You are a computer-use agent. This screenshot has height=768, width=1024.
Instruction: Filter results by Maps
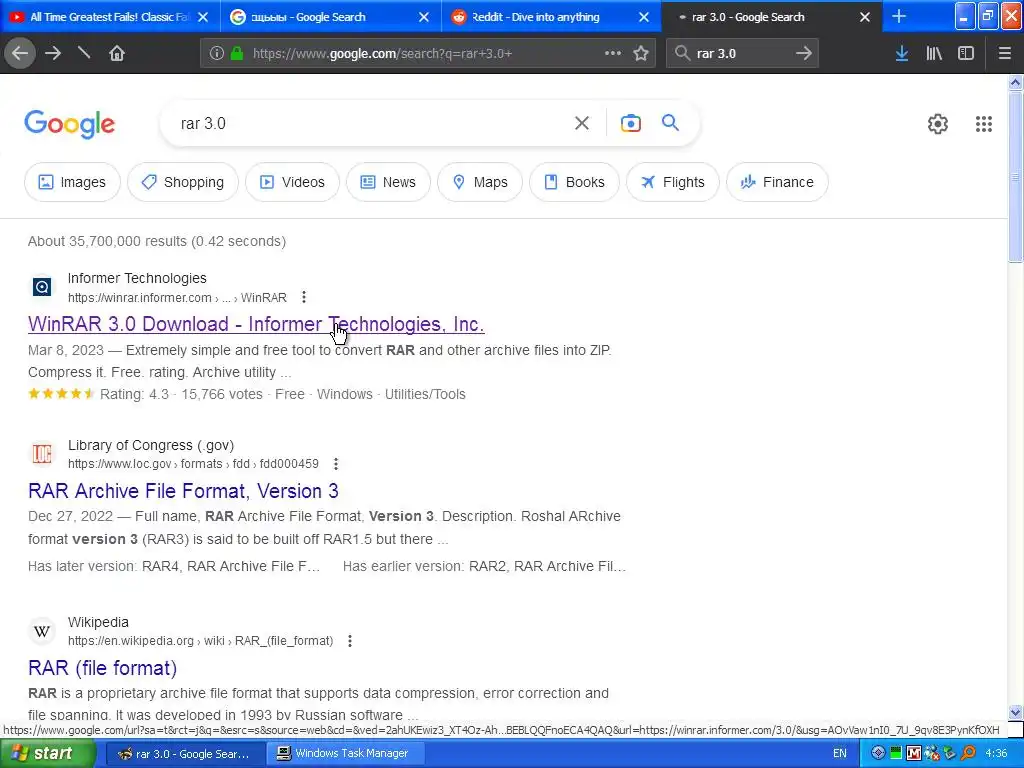coord(480,182)
